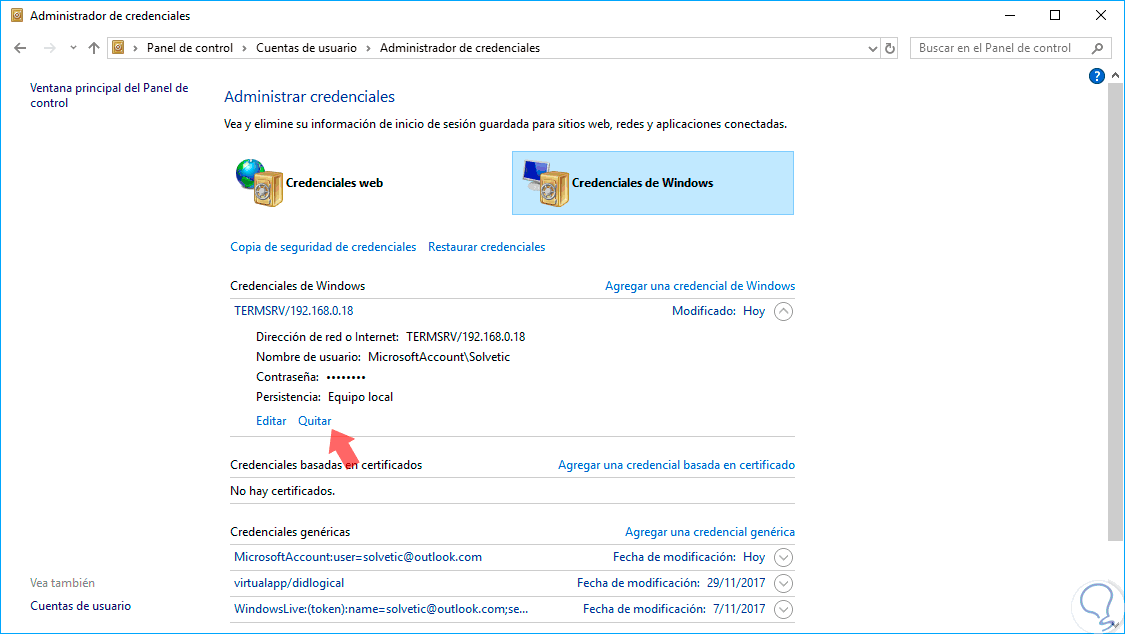This screenshot has height=634, width=1125.
Task: Expand the WindowsLive:(token) credential chevron
Action: pyautogui.click(x=783, y=609)
